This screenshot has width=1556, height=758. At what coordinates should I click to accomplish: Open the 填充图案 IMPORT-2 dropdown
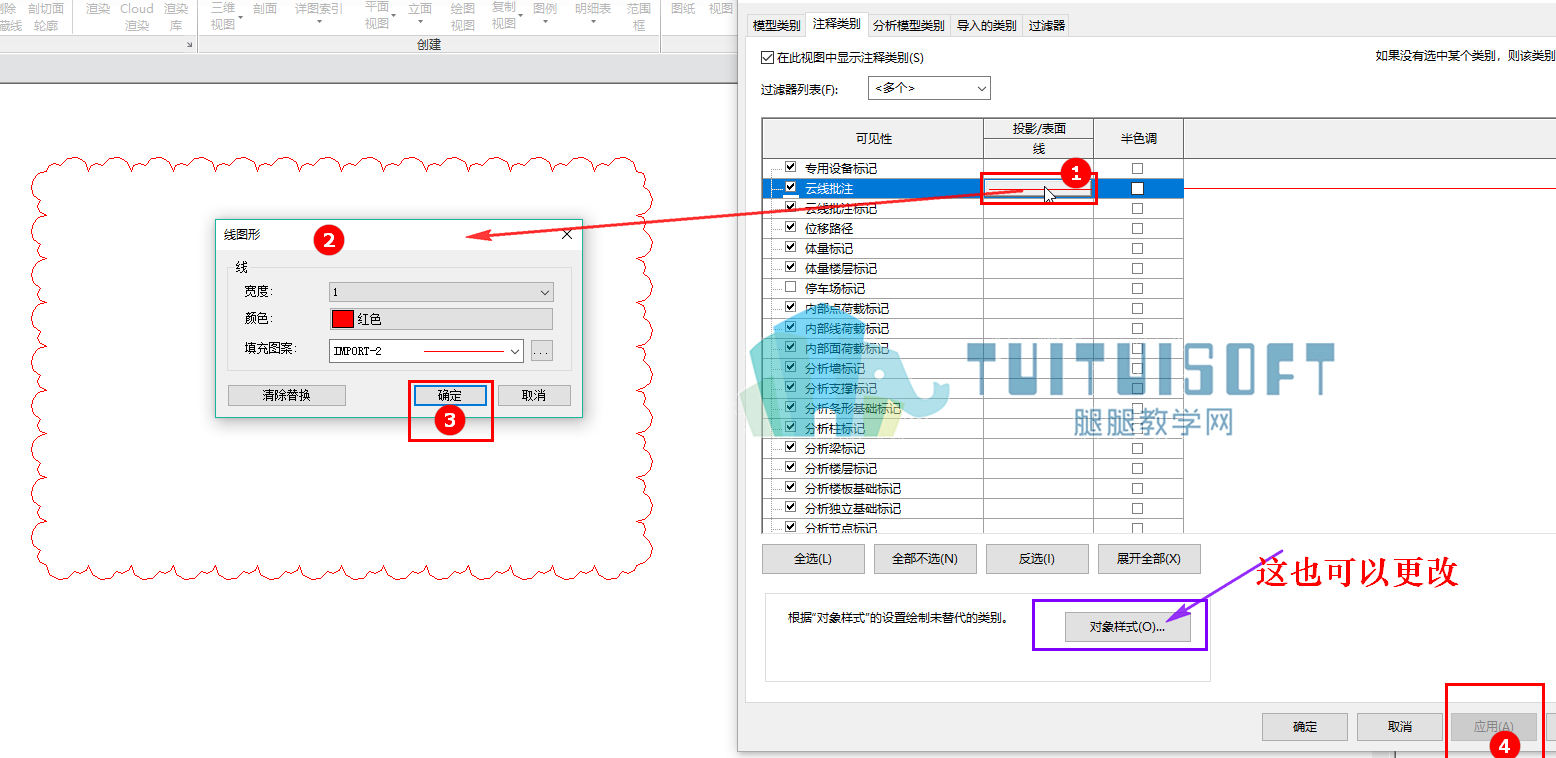click(426, 351)
